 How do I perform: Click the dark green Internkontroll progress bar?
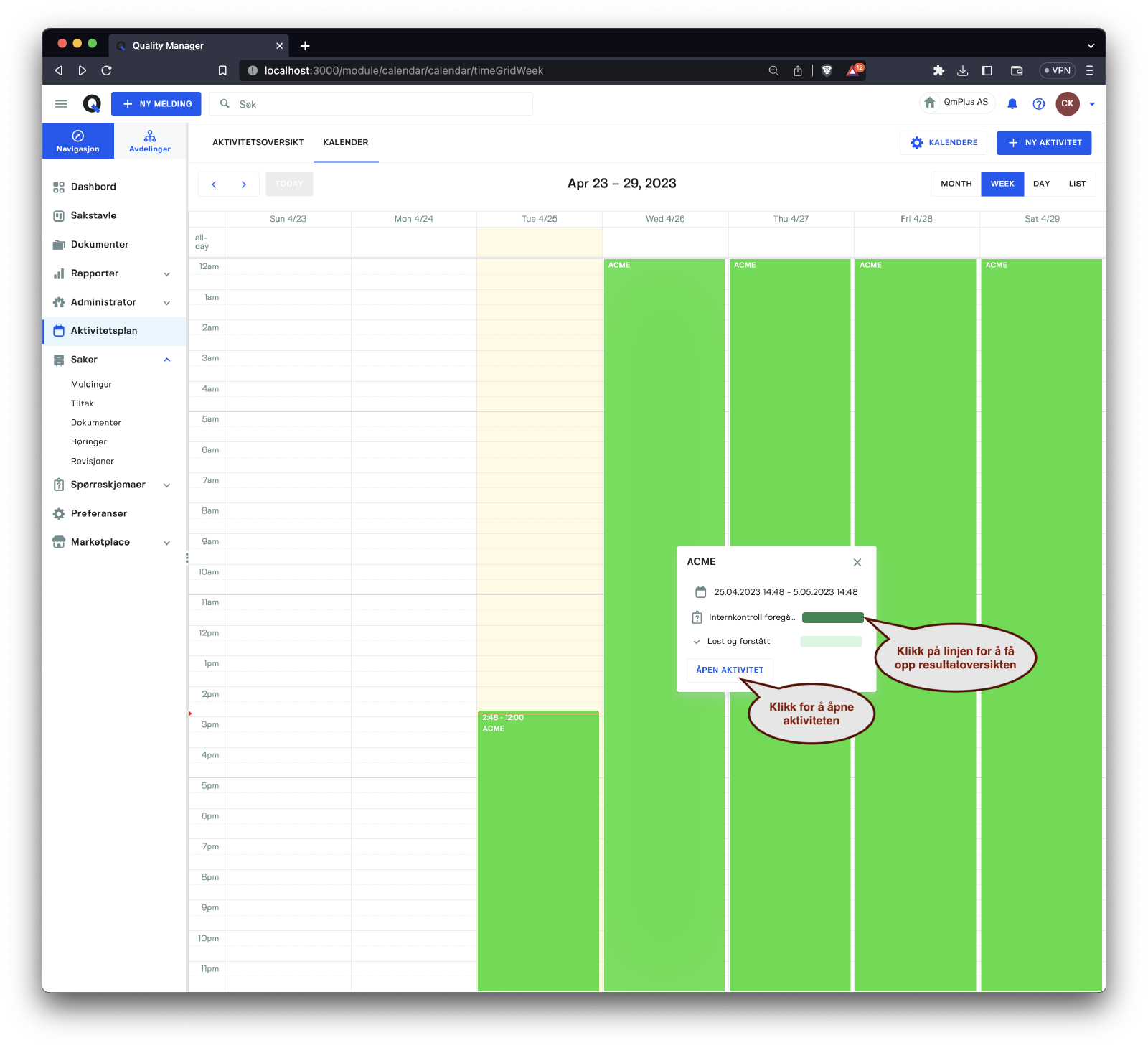(832, 617)
